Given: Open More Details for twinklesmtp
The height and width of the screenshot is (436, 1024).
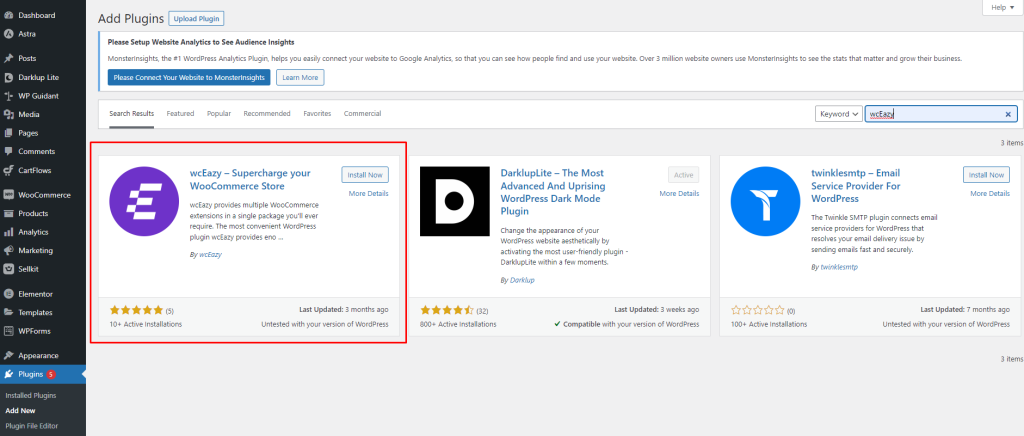Looking at the screenshot, I should [989, 194].
